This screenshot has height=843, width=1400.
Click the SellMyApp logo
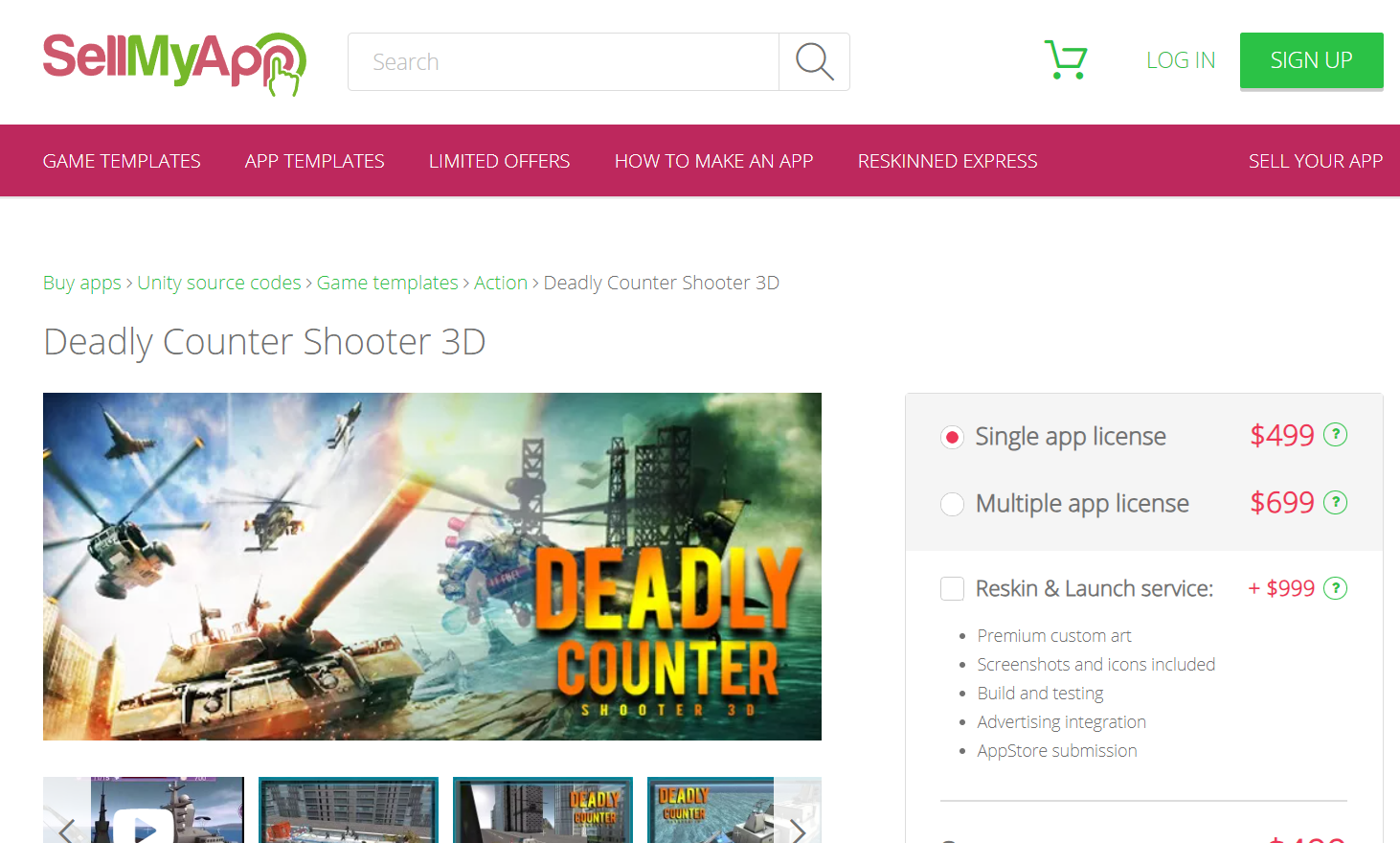(174, 63)
